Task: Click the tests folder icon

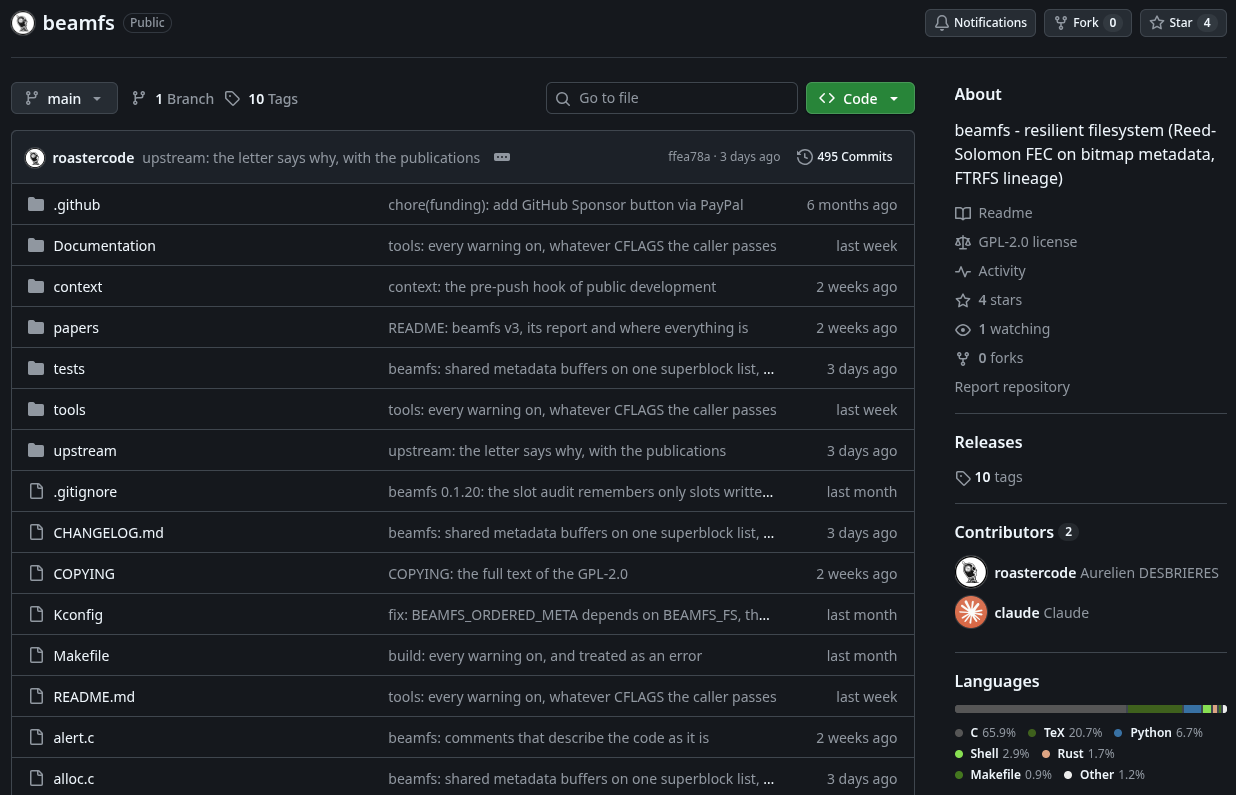Action: coord(37,369)
